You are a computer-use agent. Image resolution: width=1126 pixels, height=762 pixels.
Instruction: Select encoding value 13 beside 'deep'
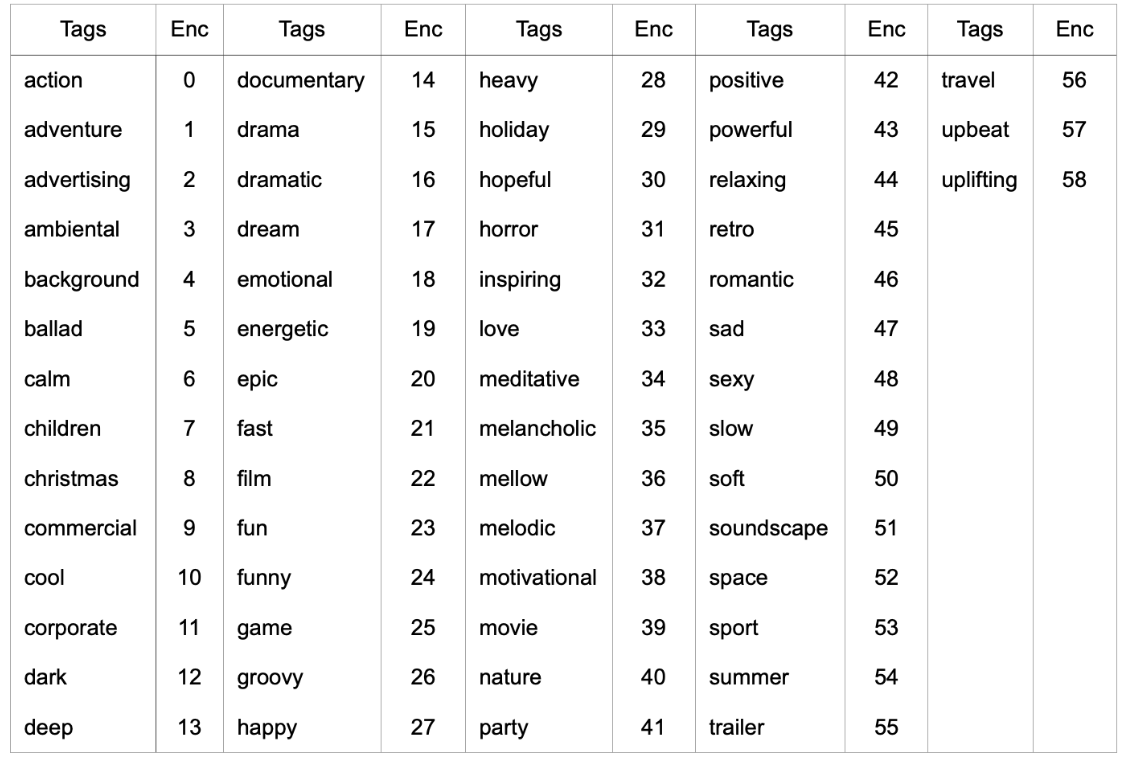(189, 728)
